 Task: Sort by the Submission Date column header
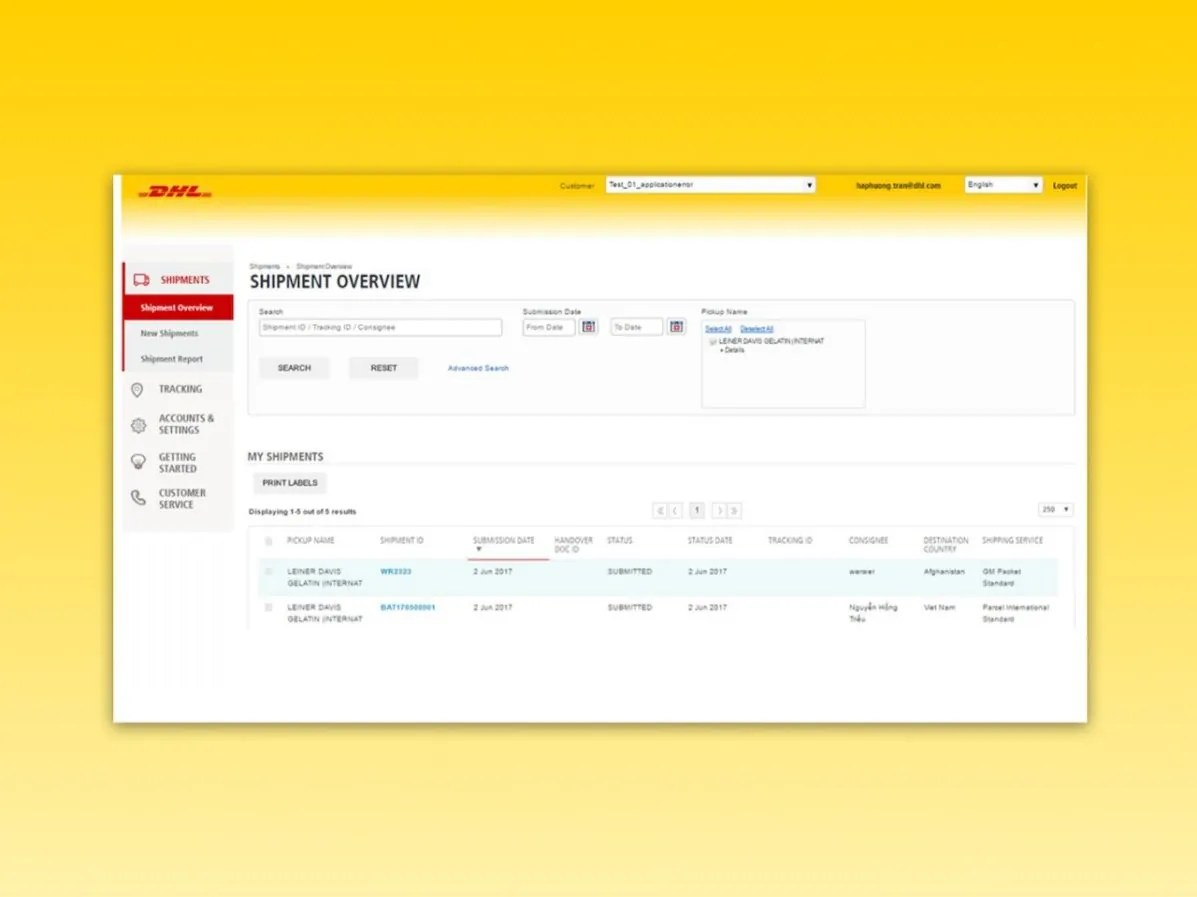pyautogui.click(x=504, y=540)
